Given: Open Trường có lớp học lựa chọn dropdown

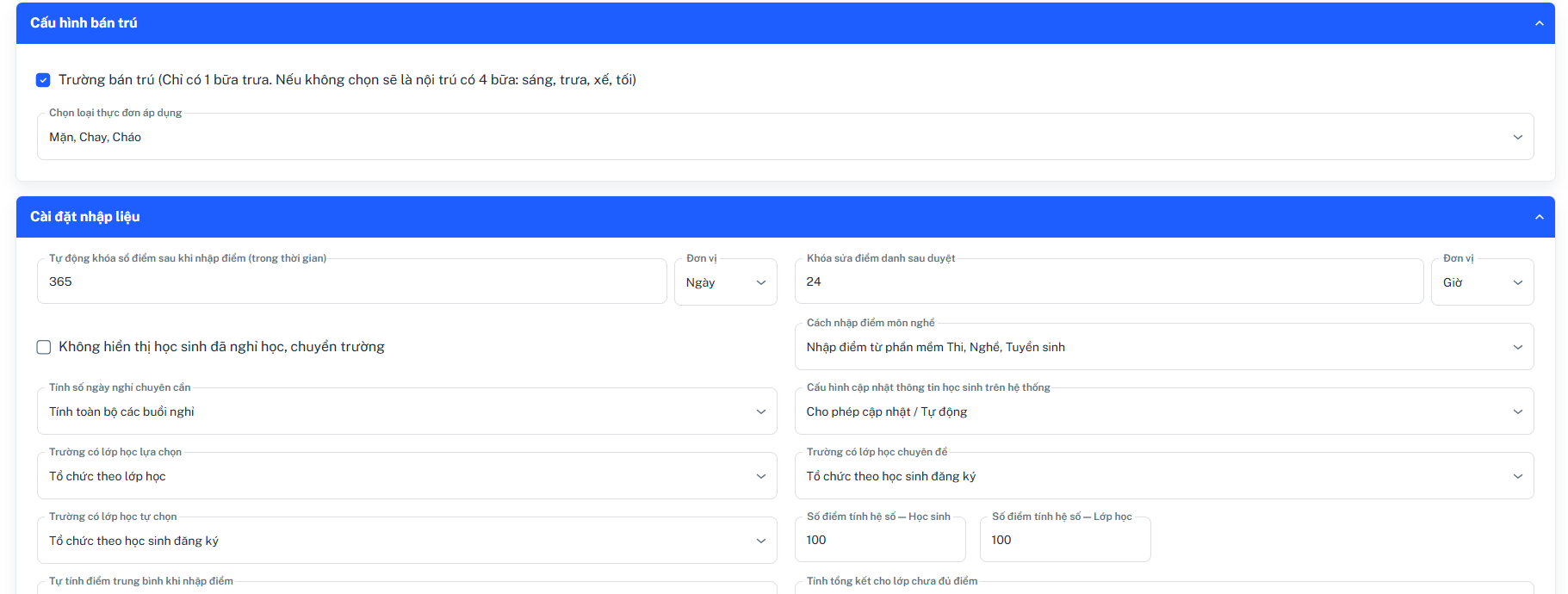Looking at the screenshot, I should coord(407,476).
